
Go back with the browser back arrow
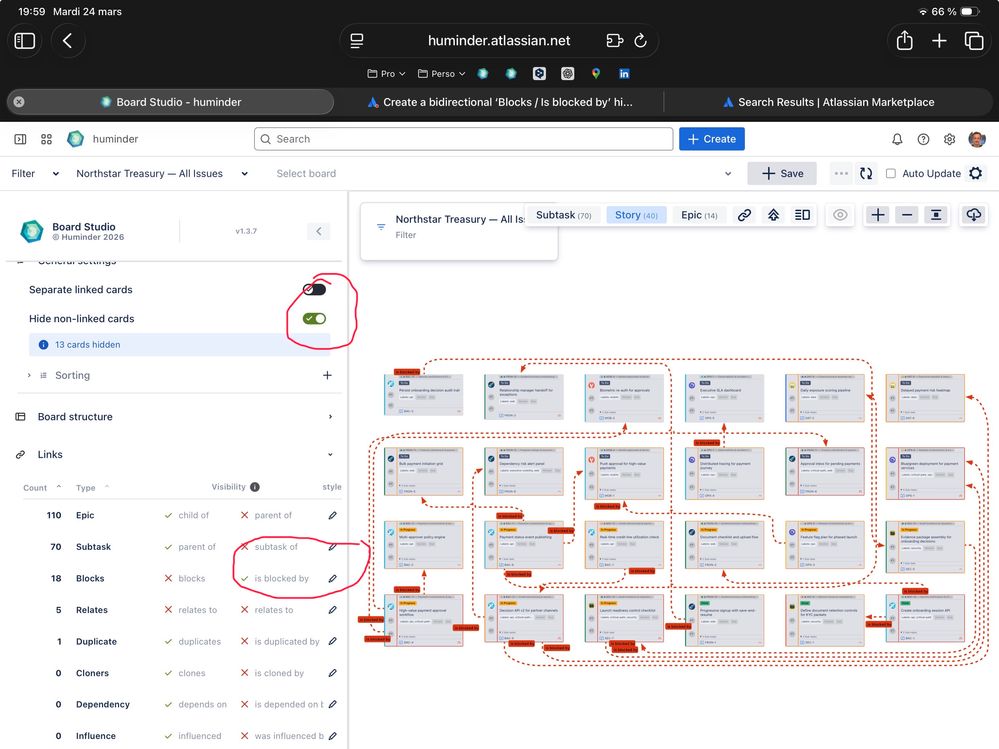click(x=68, y=41)
